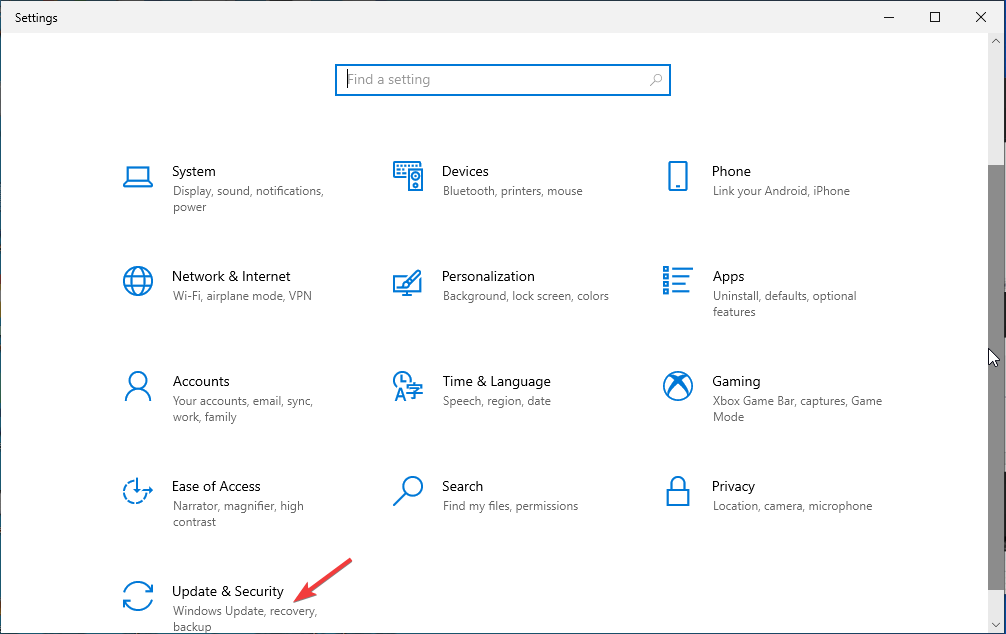Click the magnifier in the Find a setting box
Viewport: 1006px width, 634px height.
click(x=656, y=80)
